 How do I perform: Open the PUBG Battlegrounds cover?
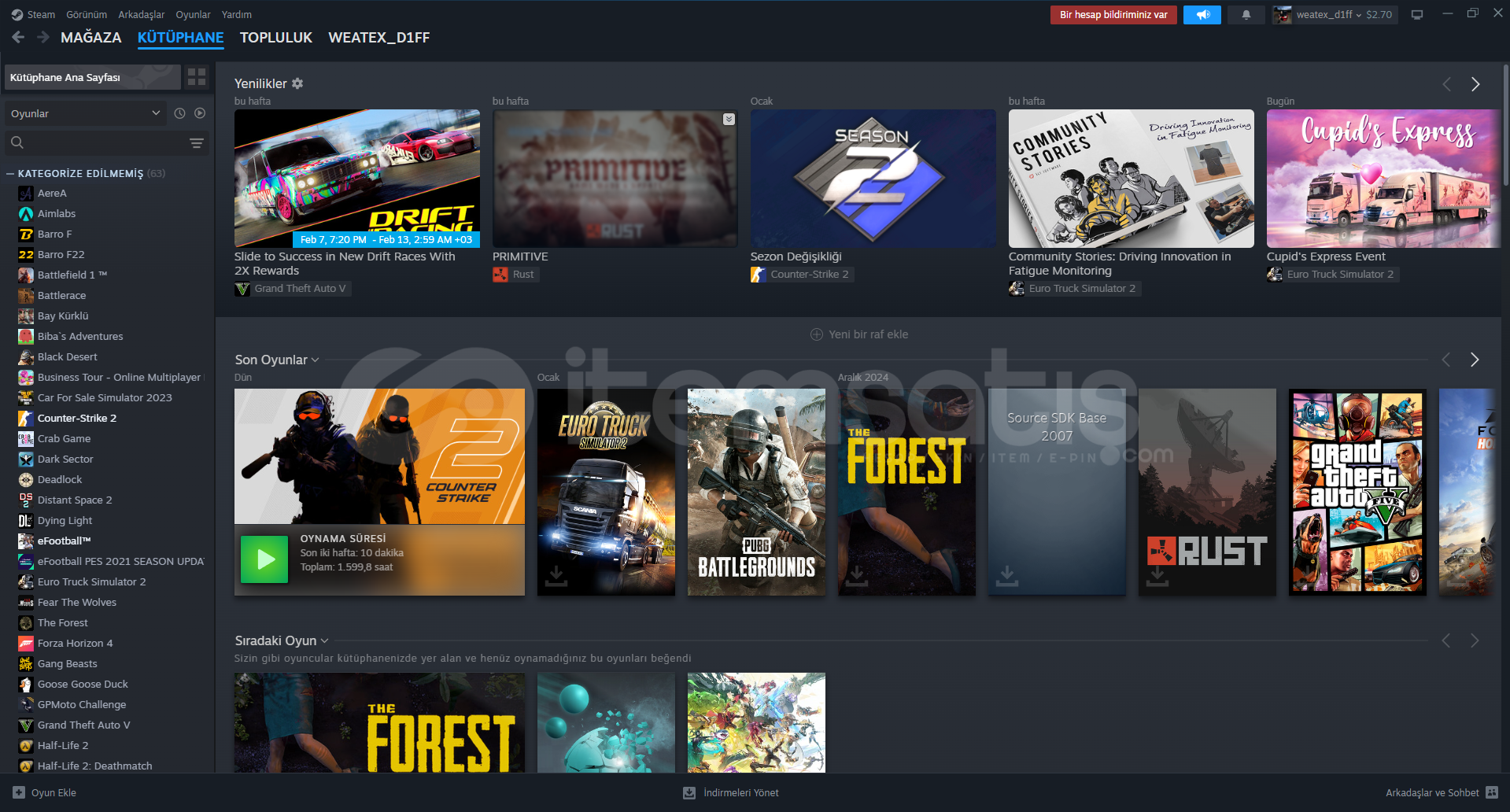[x=756, y=492]
